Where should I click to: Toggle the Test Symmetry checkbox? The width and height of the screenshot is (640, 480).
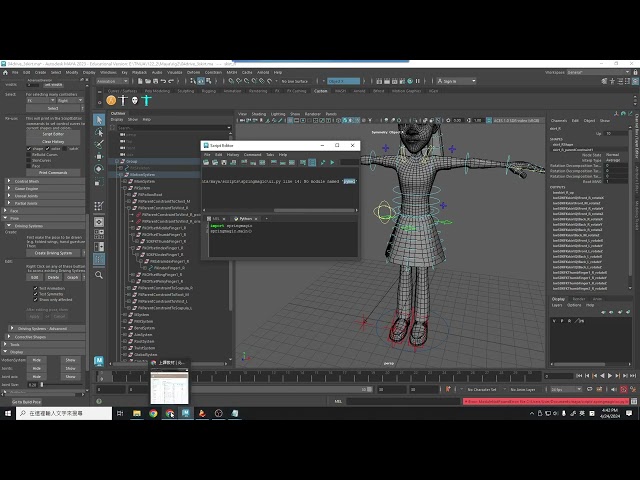click(x=36, y=294)
